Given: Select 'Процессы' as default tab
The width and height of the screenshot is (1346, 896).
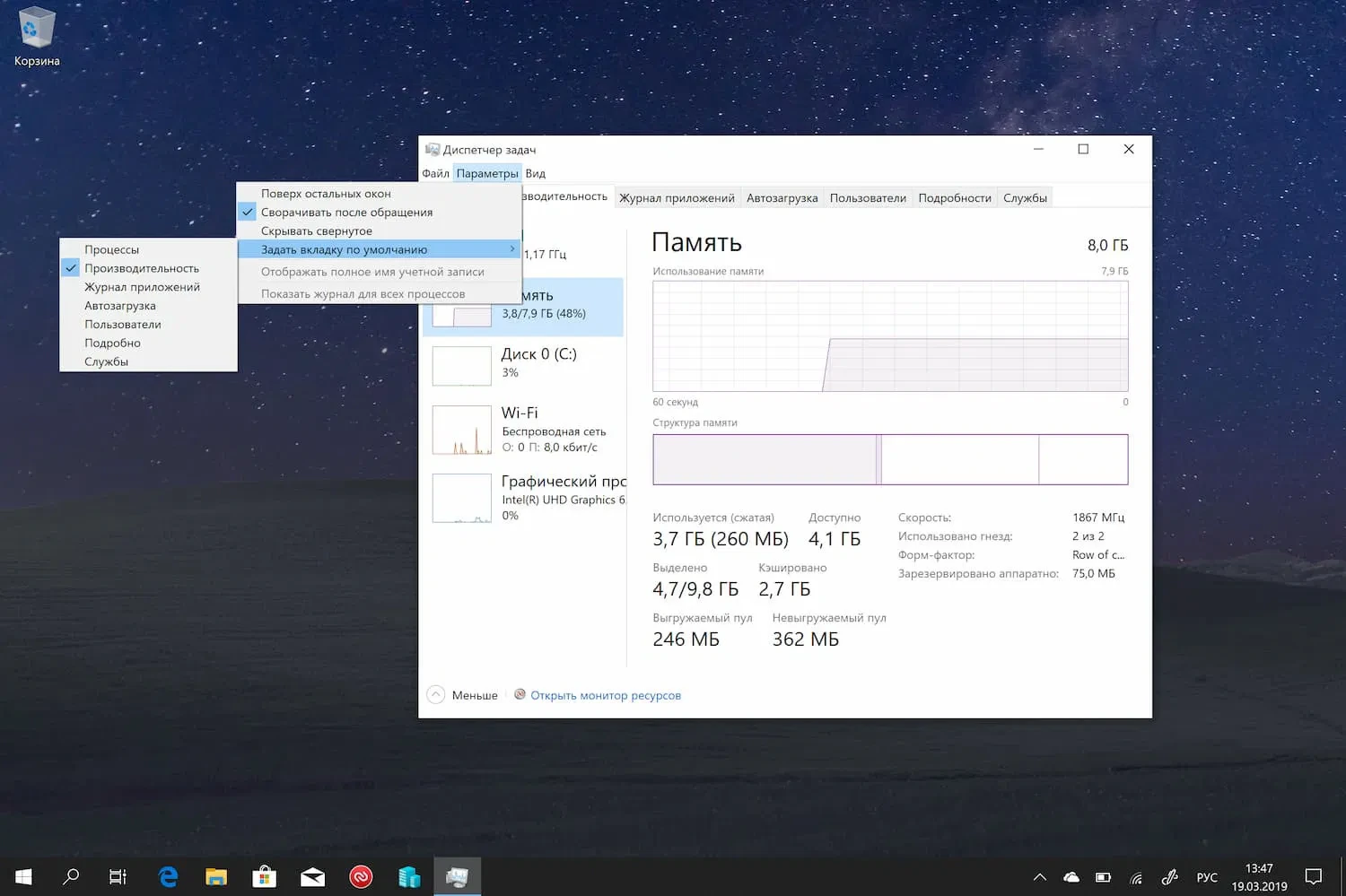Looking at the screenshot, I should coord(111,249).
